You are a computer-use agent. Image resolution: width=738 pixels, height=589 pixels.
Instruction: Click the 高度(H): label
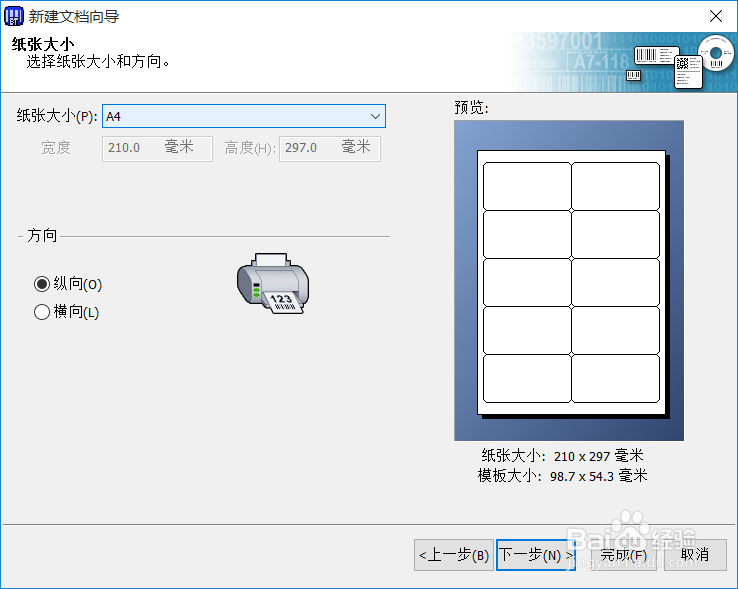pyautogui.click(x=250, y=148)
